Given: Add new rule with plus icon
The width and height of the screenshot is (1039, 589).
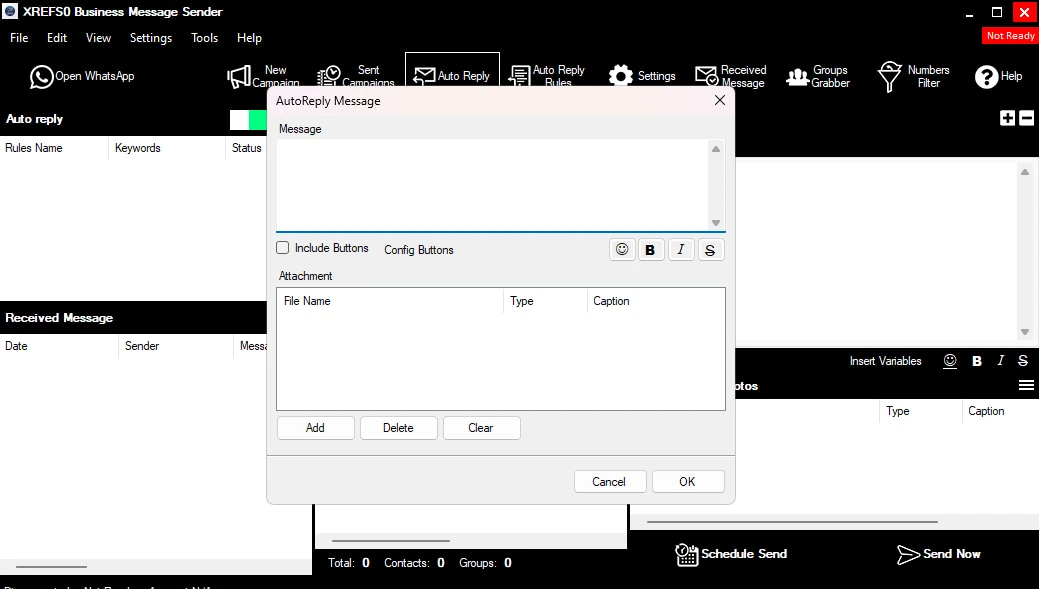Looking at the screenshot, I should click(x=1007, y=119).
